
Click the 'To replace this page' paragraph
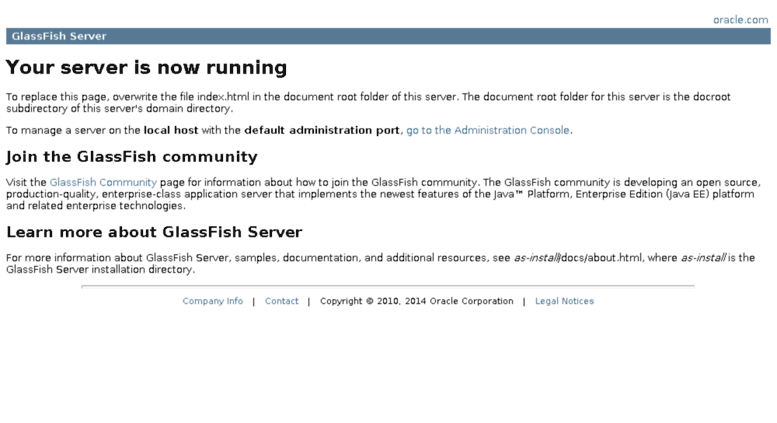[368, 103]
